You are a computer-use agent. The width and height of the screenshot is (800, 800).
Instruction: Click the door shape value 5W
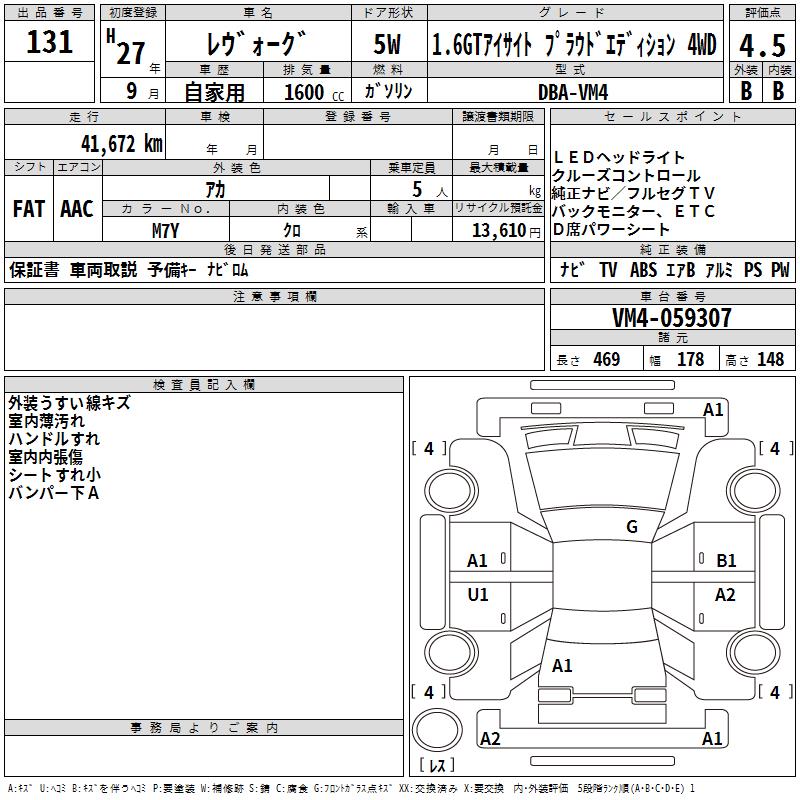click(387, 44)
